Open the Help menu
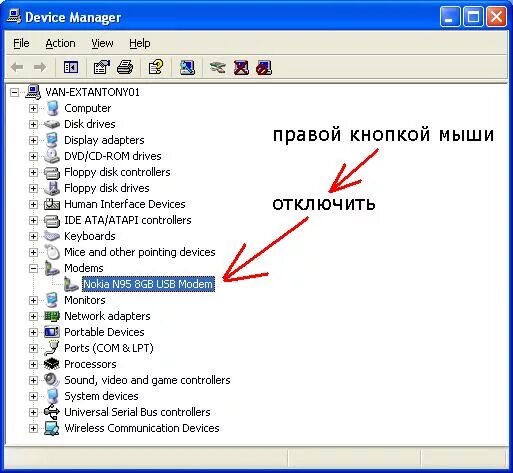The image size is (513, 473). (140, 43)
